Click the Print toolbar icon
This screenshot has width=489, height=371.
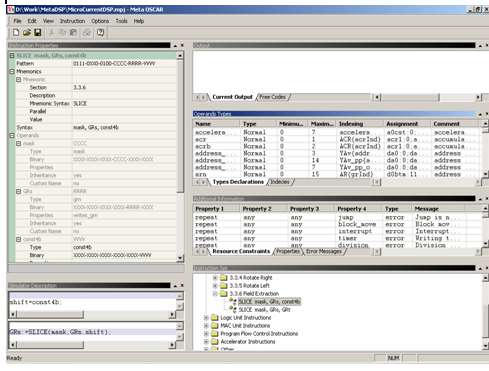[x=87, y=33]
